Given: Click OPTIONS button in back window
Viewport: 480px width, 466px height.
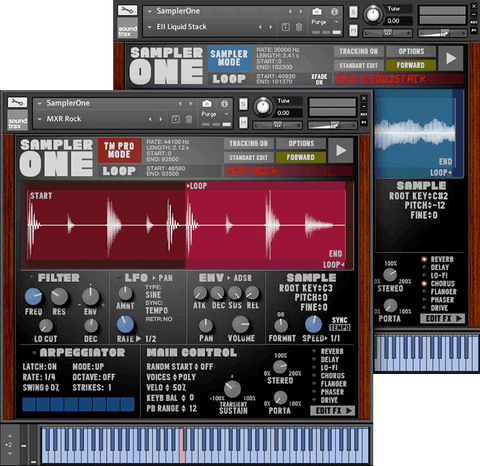Looking at the screenshot, I should [411, 51].
